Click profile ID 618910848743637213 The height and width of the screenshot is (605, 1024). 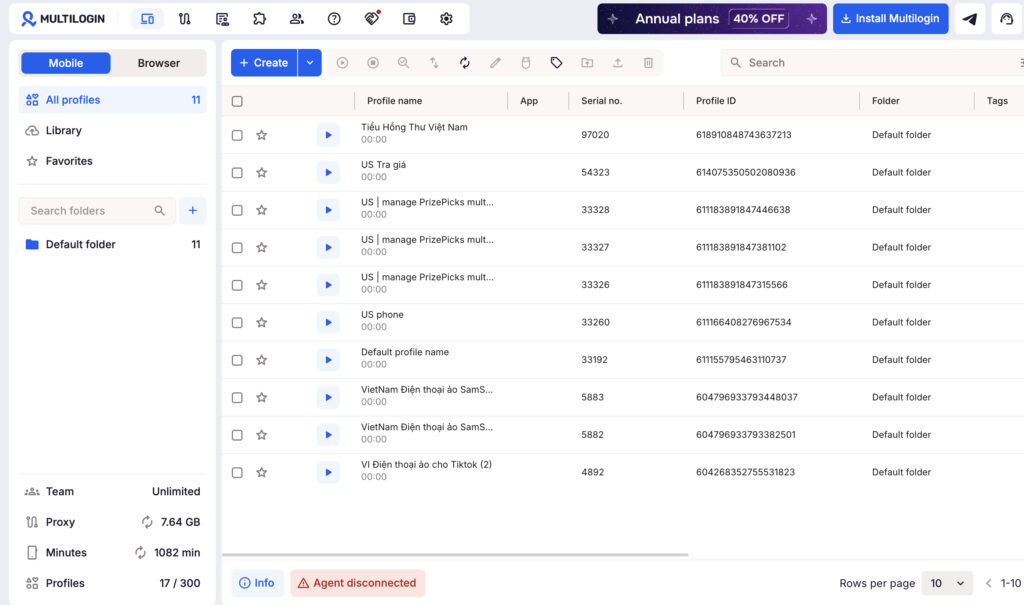point(744,135)
